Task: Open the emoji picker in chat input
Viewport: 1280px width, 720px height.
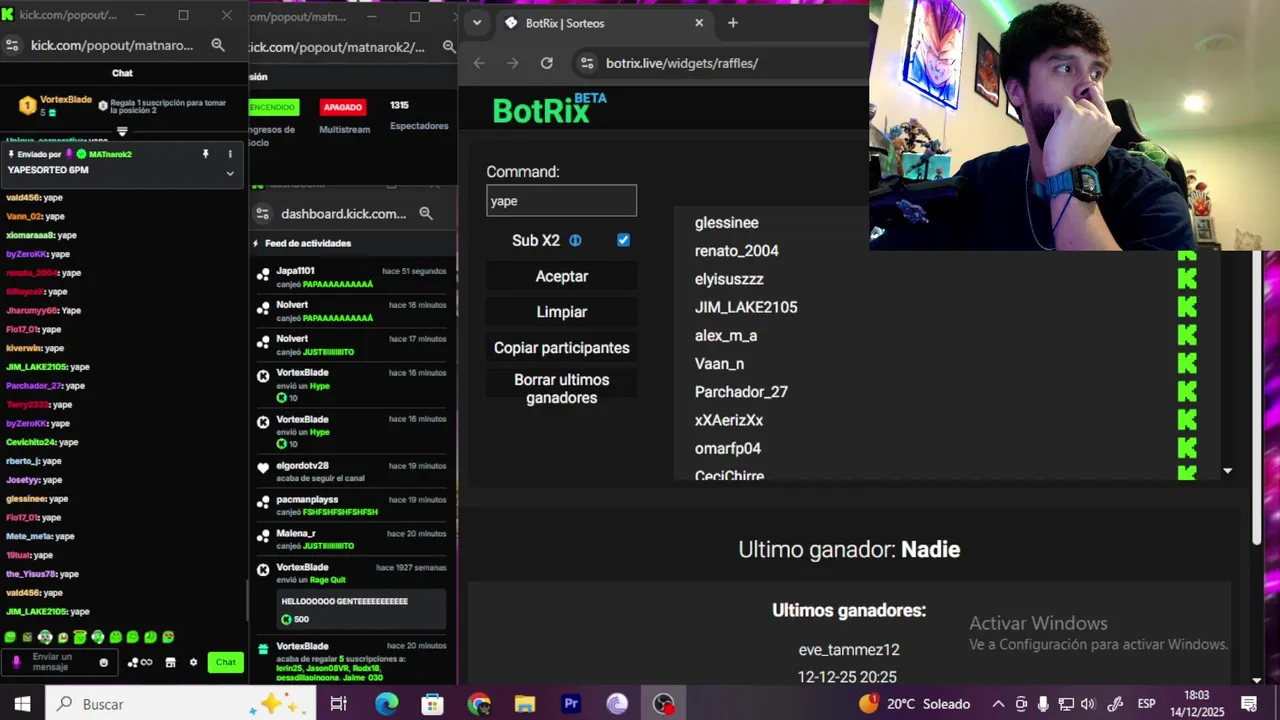Action: click(x=103, y=662)
